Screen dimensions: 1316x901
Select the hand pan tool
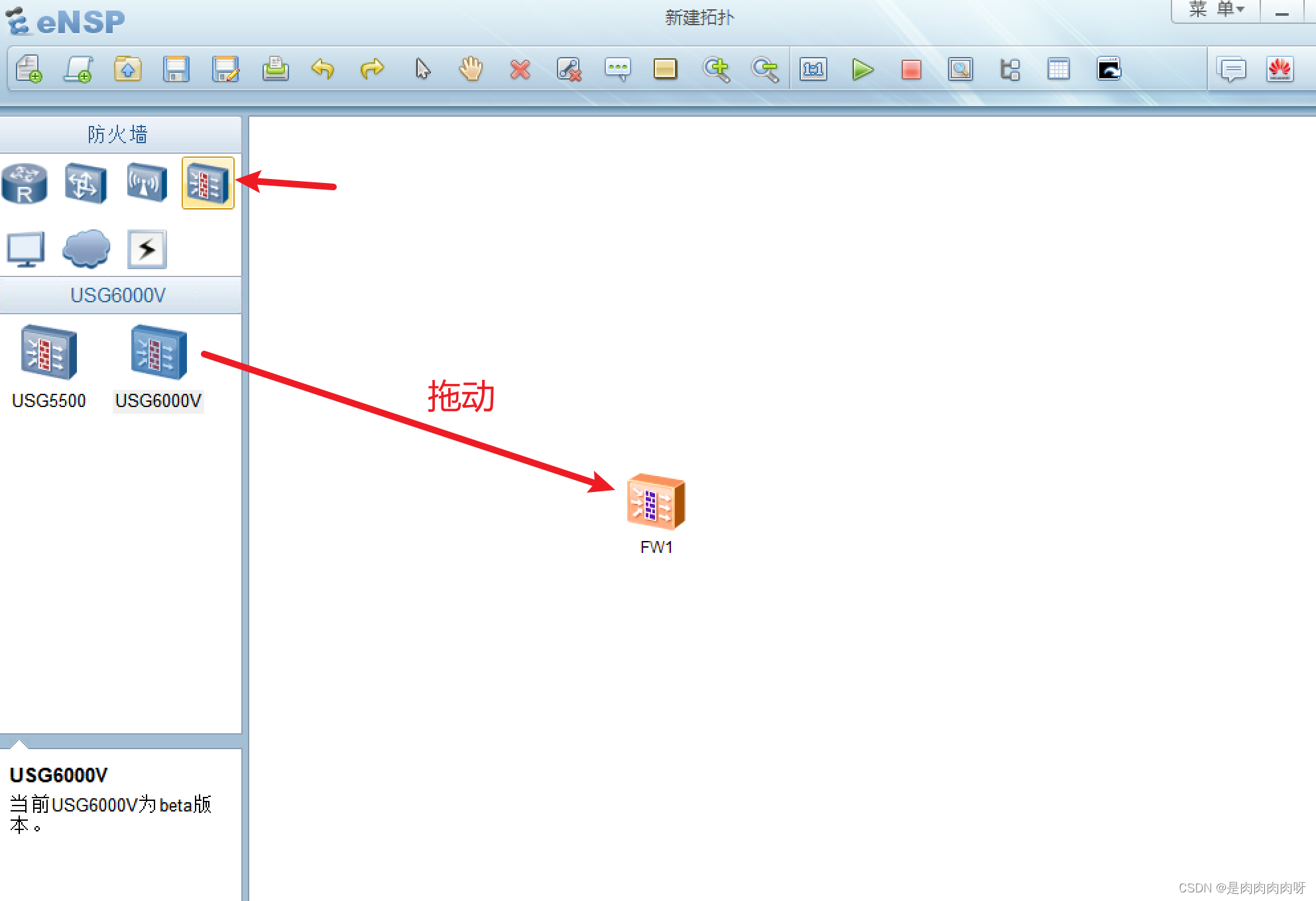pyautogui.click(x=471, y=69)
